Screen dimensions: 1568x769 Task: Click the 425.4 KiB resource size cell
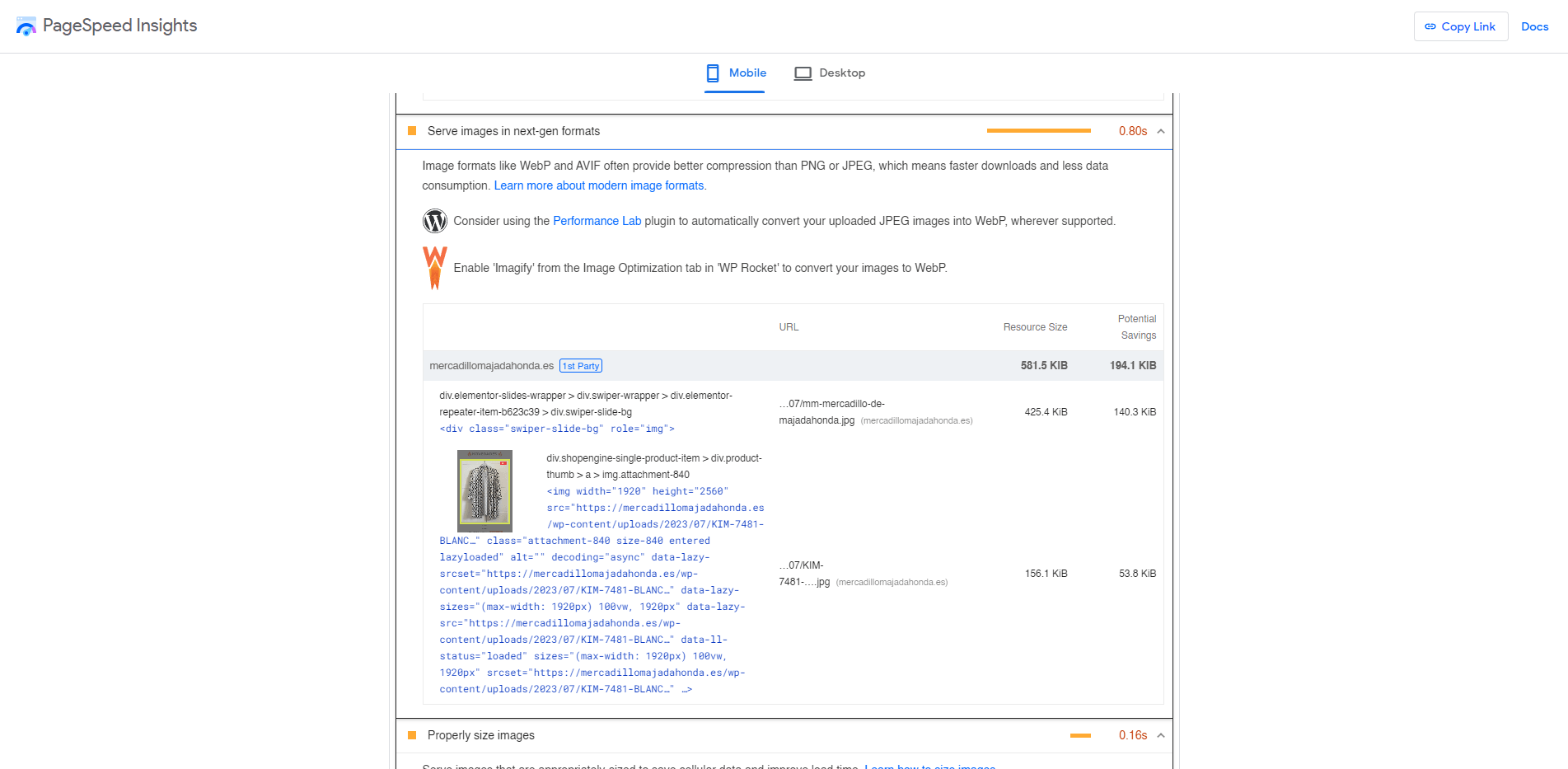1046,412
